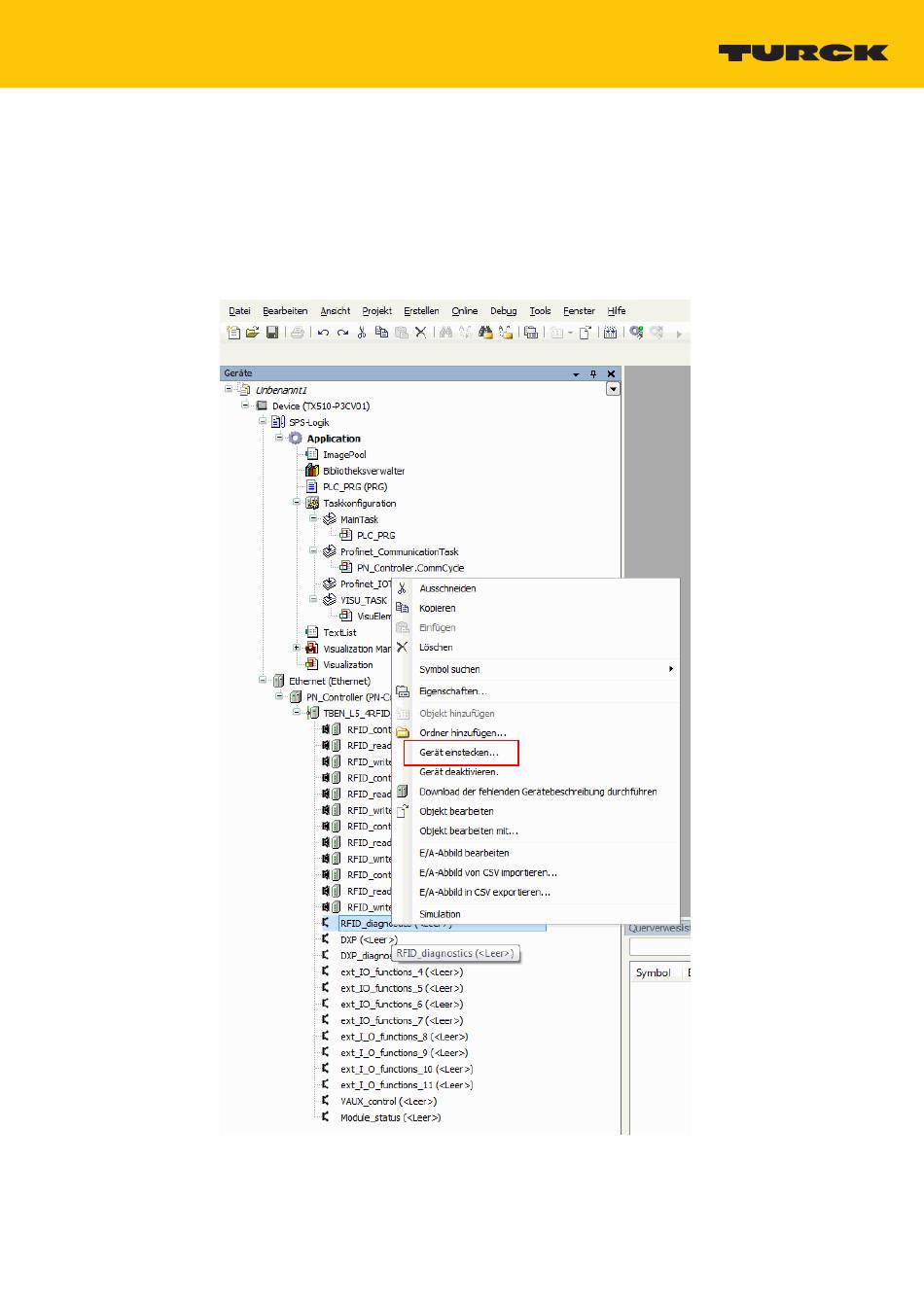The width and height of the screenshot is (924, 1307).
Task: Click the module icon beside VAUX_control
Action: click(x=326, y=1101)
